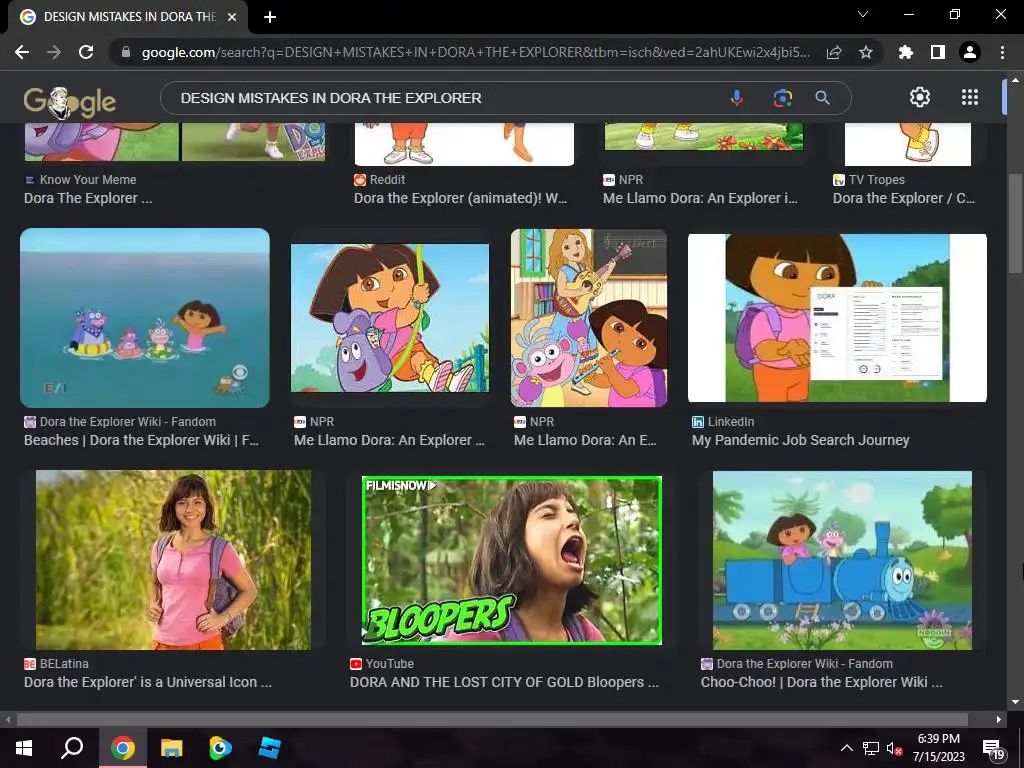Screen dimensions: 1024x768
Task: Open Google quick settings gear
Action: [920, 97]
